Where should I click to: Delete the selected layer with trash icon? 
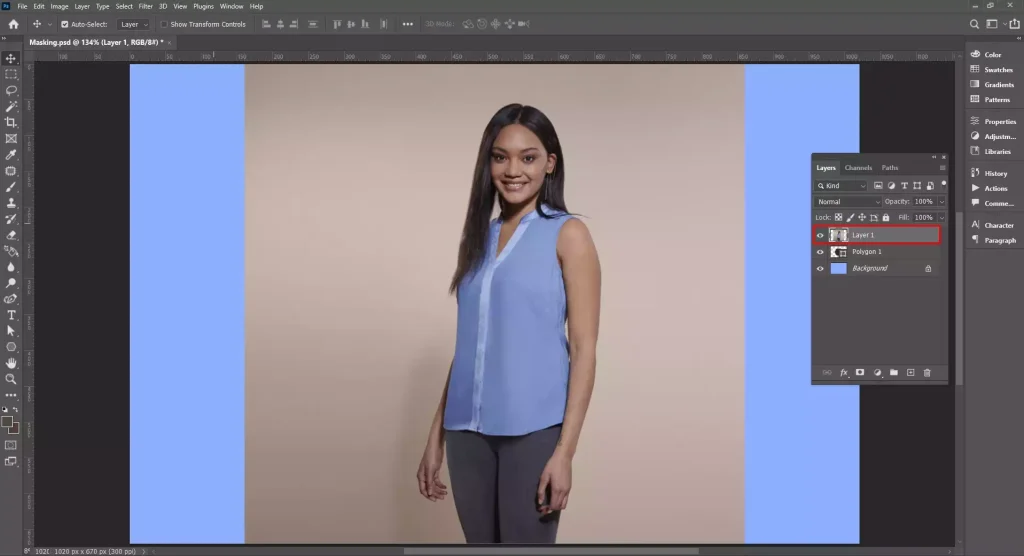(927, 372)
